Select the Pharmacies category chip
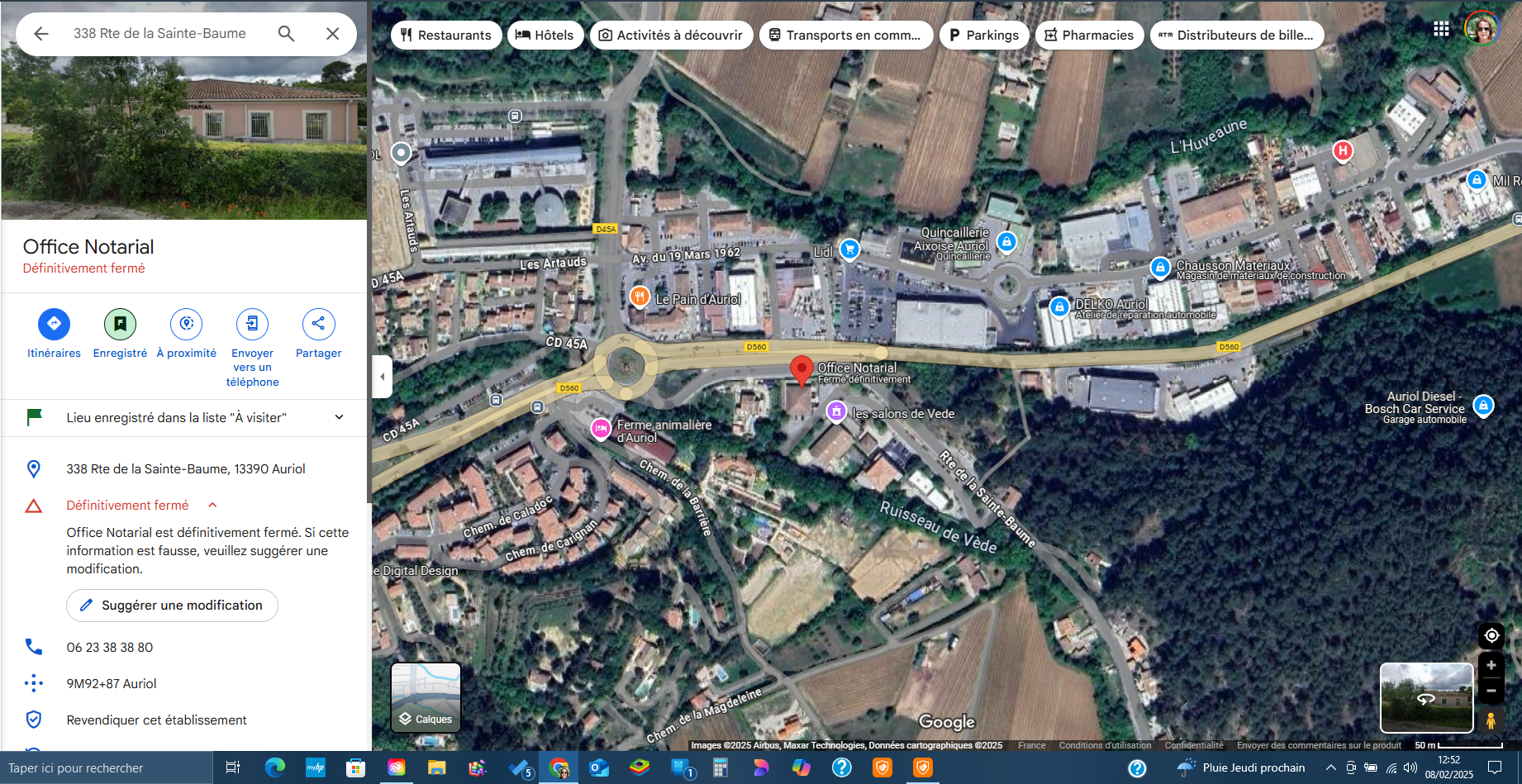The height and width of the screenshot is (784, 1522). pyautogui.click(x=1089, y=35)
